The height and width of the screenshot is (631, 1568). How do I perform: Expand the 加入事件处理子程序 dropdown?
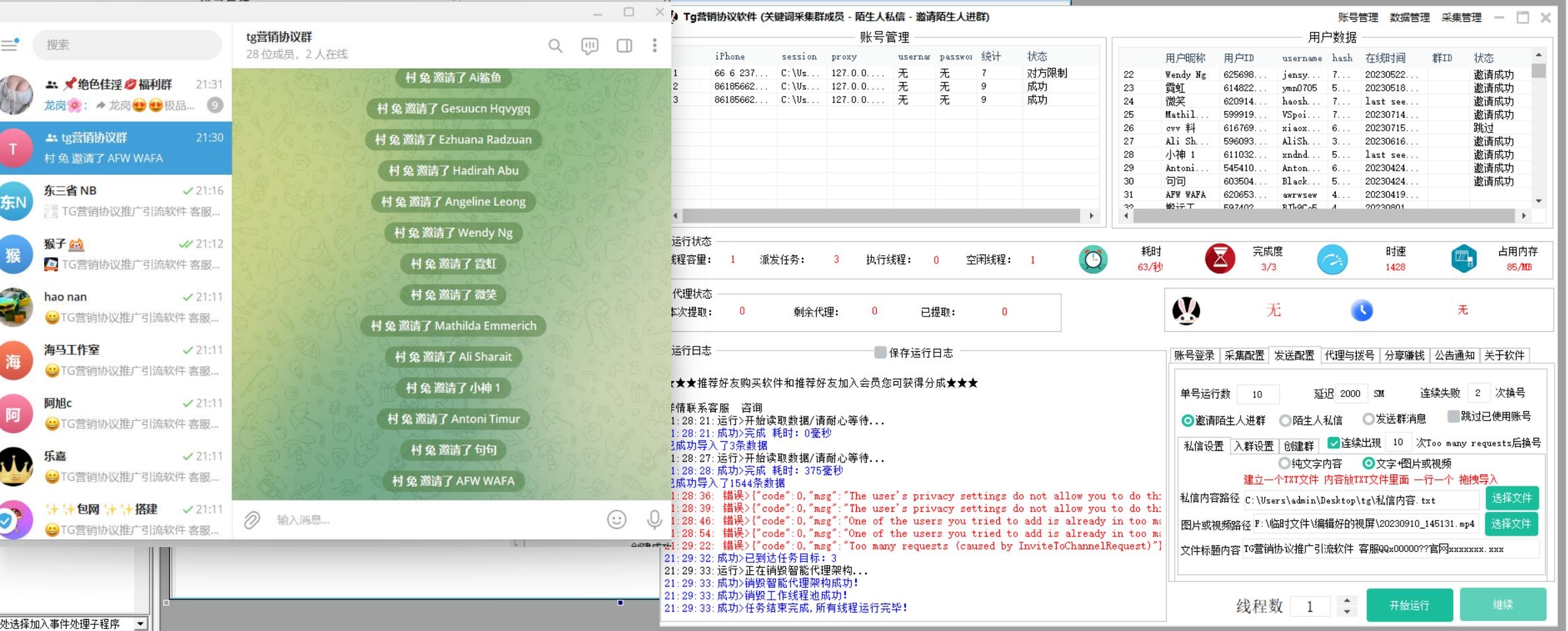[140, 624]
